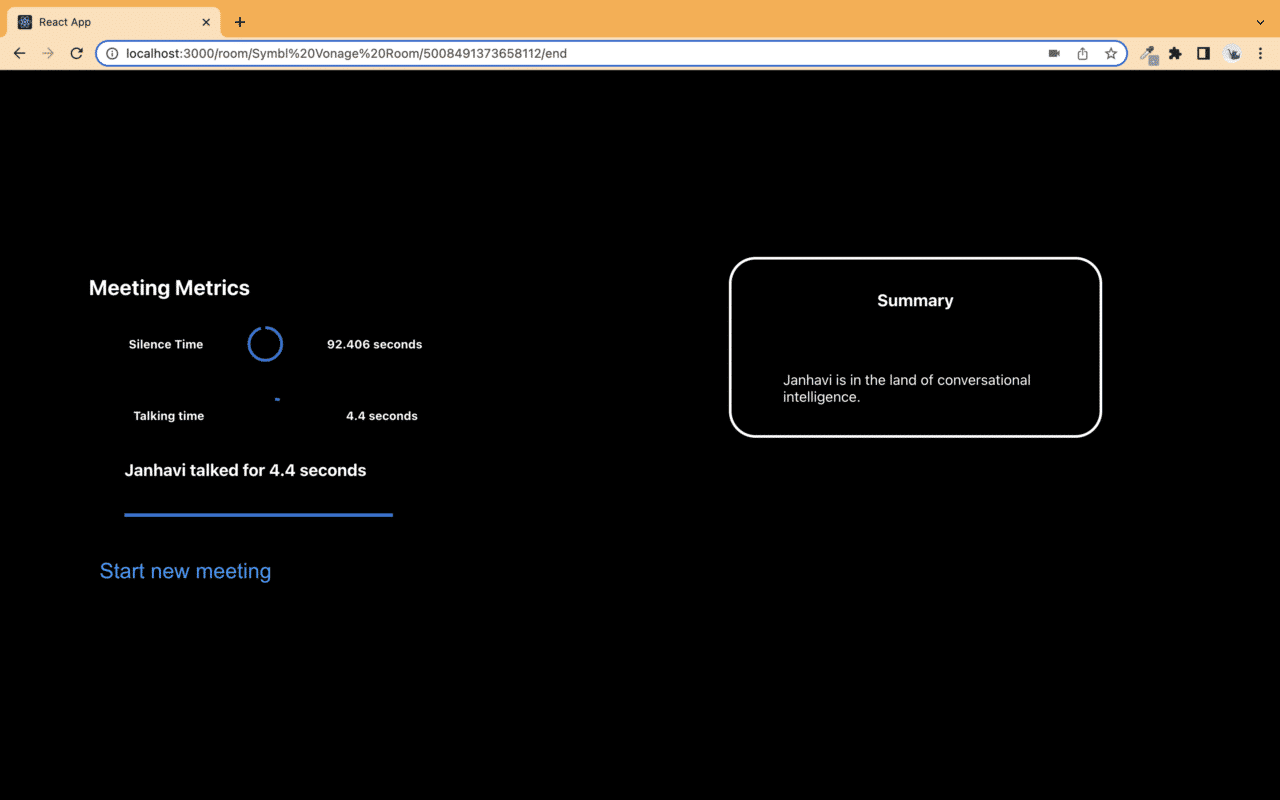Expand the tab search chevron

click(x=1260, y=22)
